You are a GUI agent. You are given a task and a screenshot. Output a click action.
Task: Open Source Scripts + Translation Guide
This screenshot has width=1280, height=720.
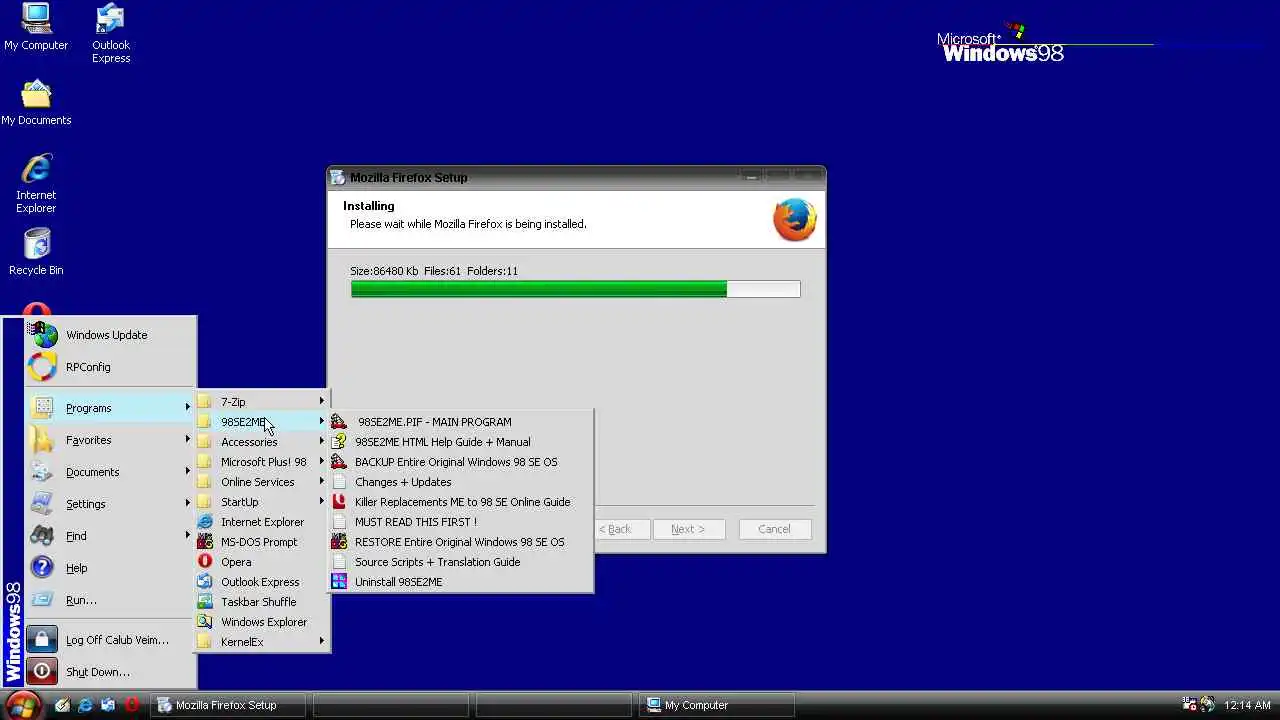(461, 562)
